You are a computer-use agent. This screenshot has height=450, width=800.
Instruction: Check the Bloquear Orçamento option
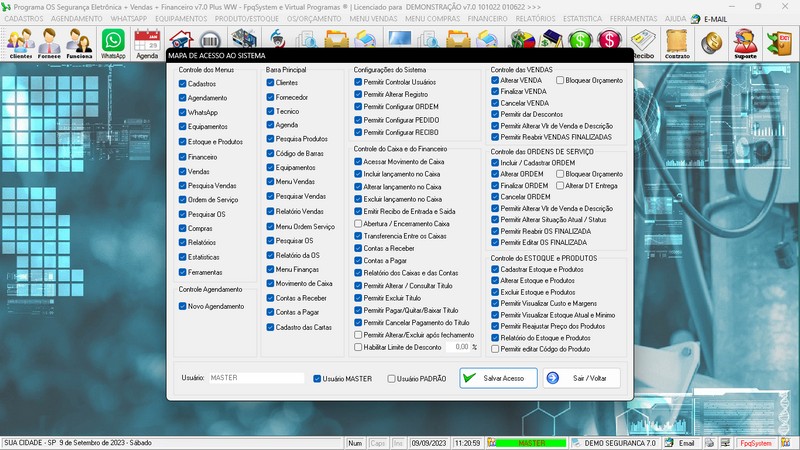click(560, 80)
